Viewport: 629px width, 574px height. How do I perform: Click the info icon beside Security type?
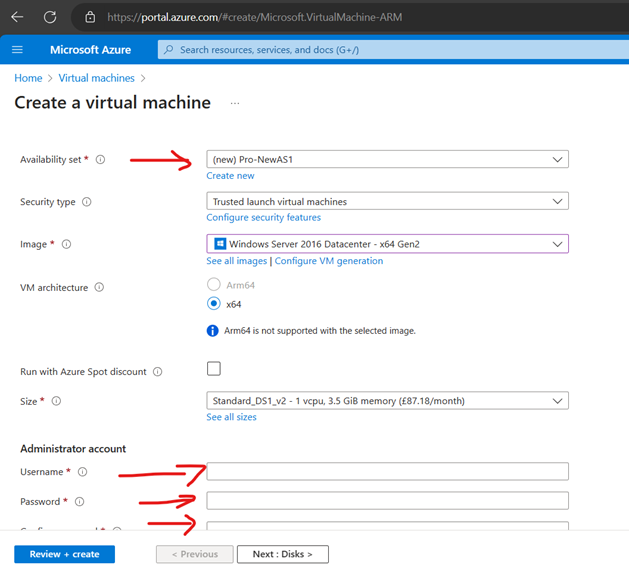pyautogui.click(x=86, y=202)
